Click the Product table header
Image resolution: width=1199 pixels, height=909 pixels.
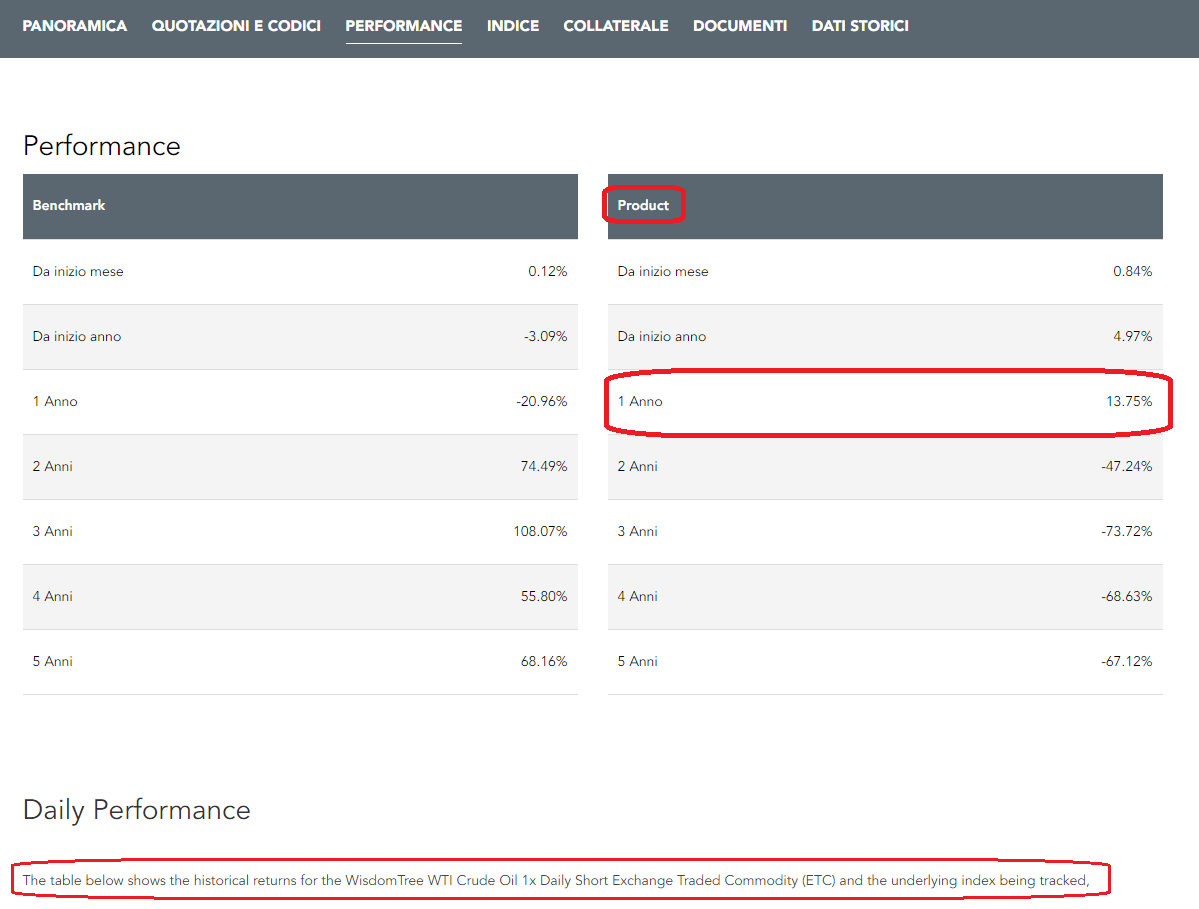tap(643, 205)
